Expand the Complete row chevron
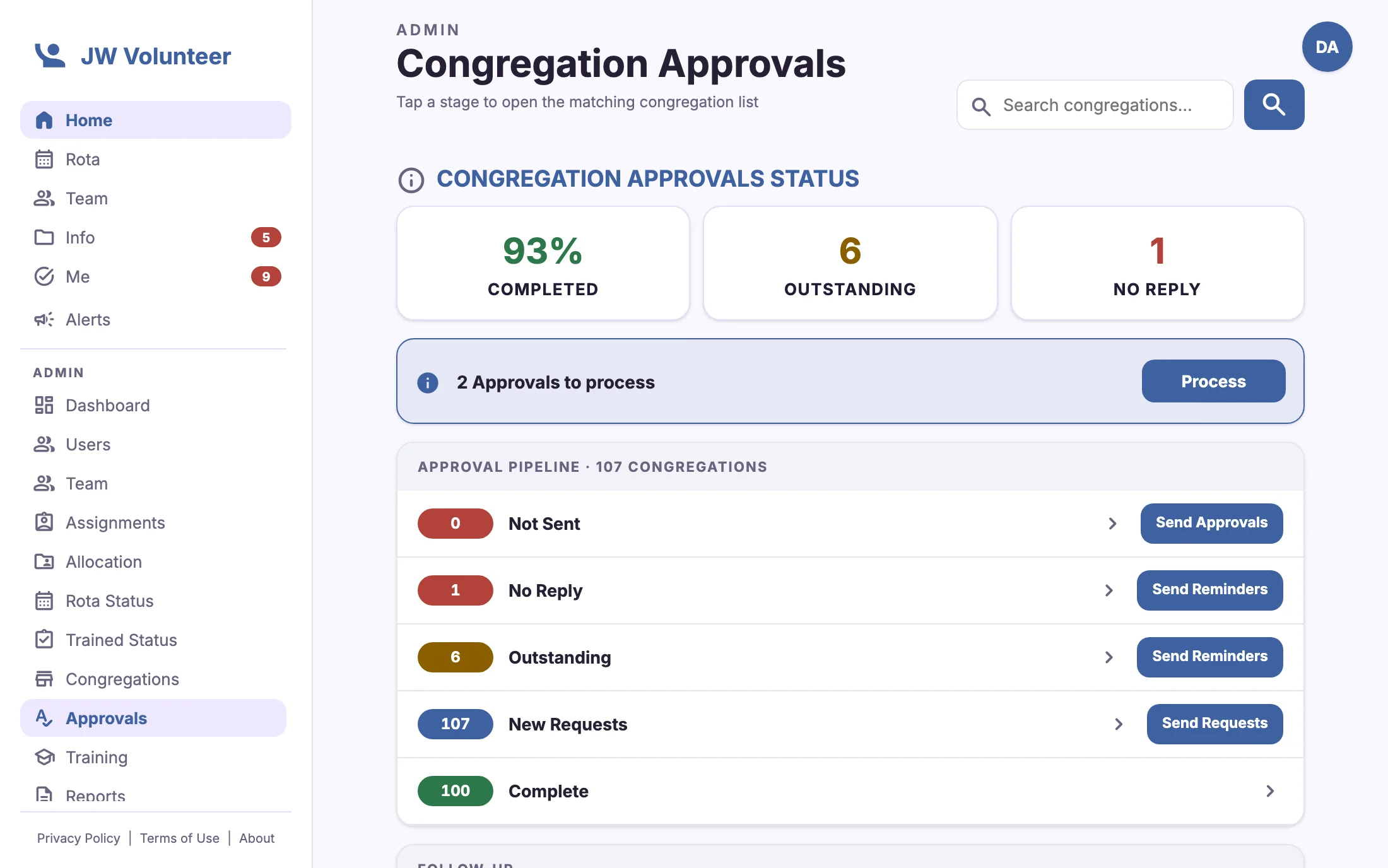 point(1270,791)
